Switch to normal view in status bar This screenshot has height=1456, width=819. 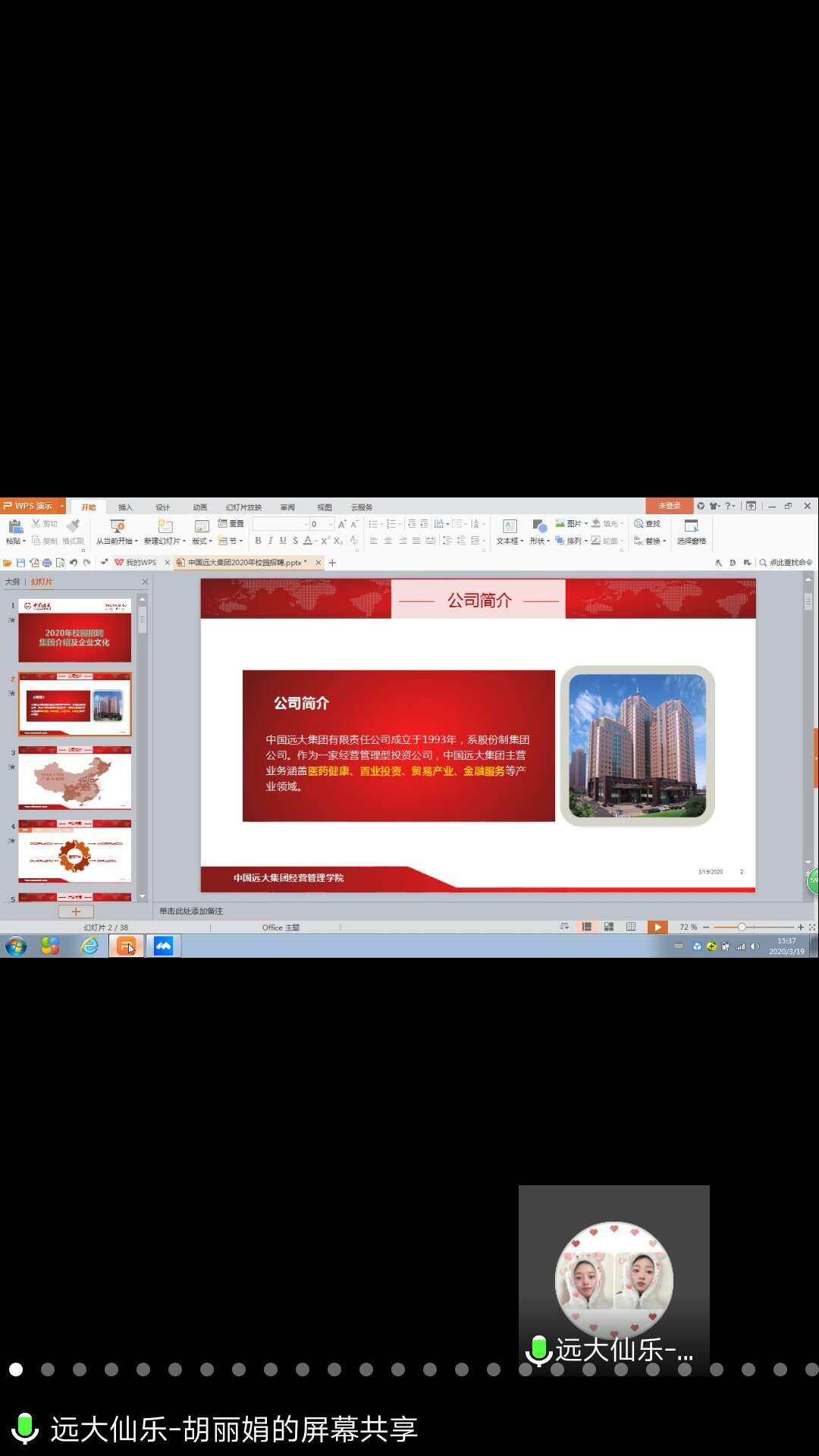(586, 927)
